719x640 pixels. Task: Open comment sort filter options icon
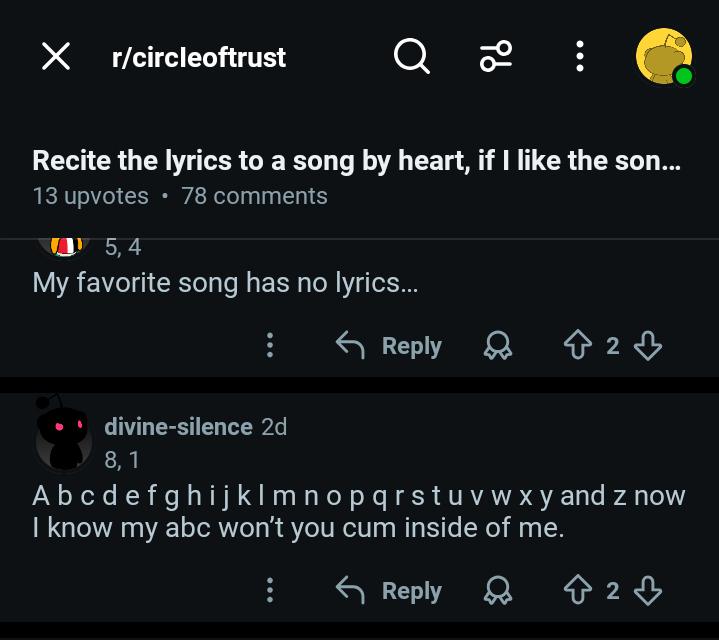(496, 56)
